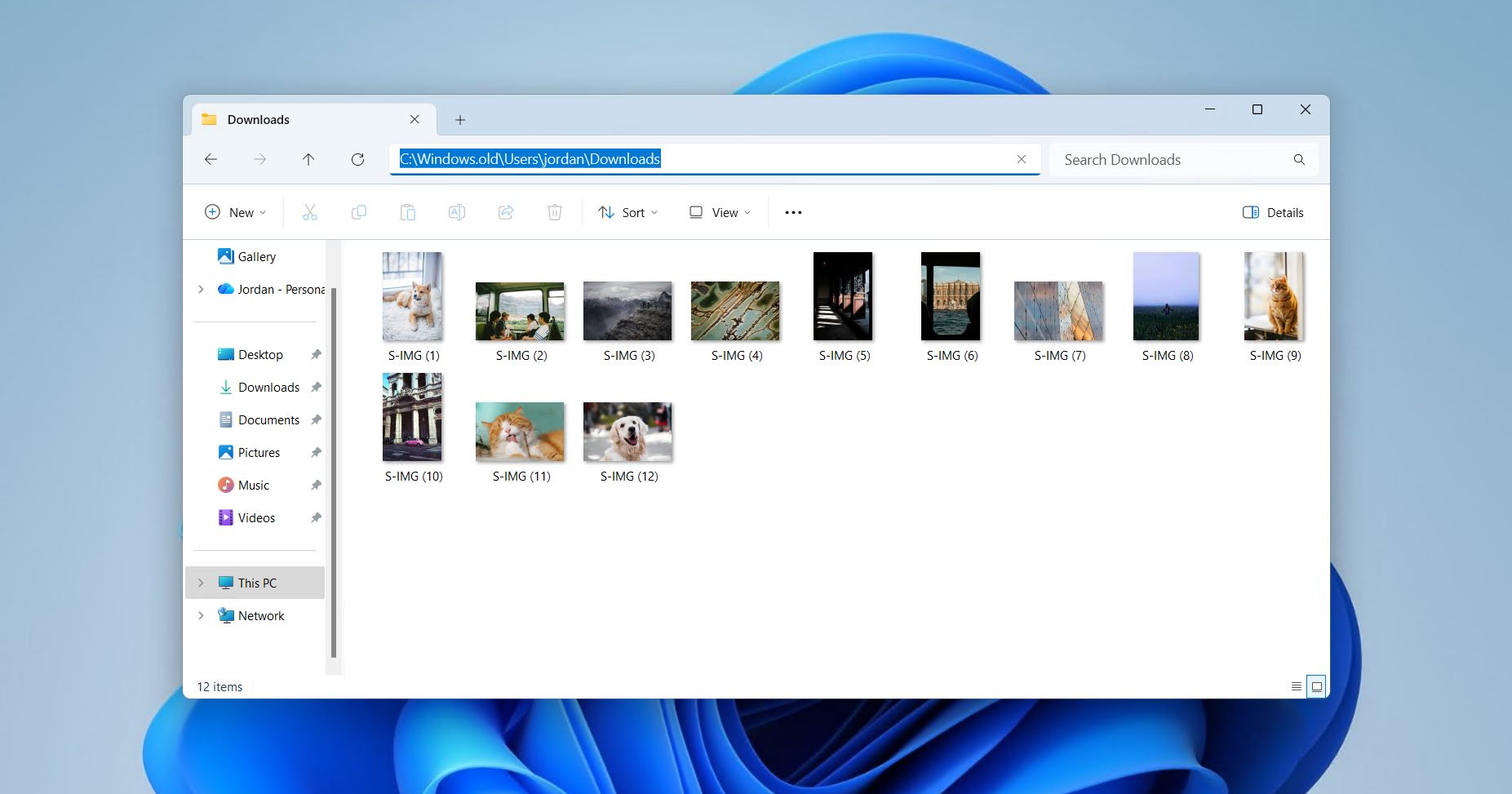Click the Delete trash can icon
Screen dimensions: 1512x794
coord(555,212)
